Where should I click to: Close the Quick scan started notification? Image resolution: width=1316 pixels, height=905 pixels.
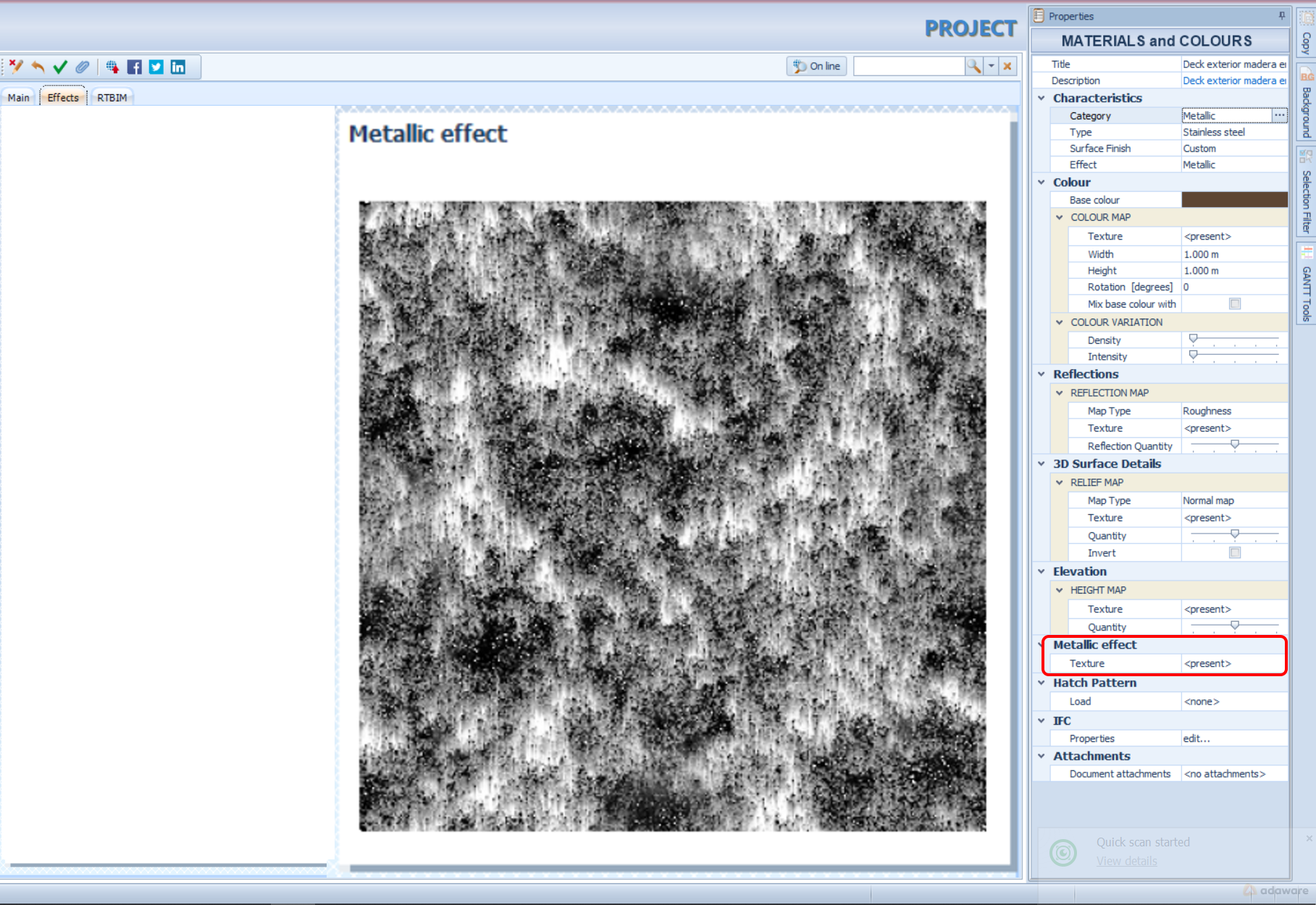1309,838
